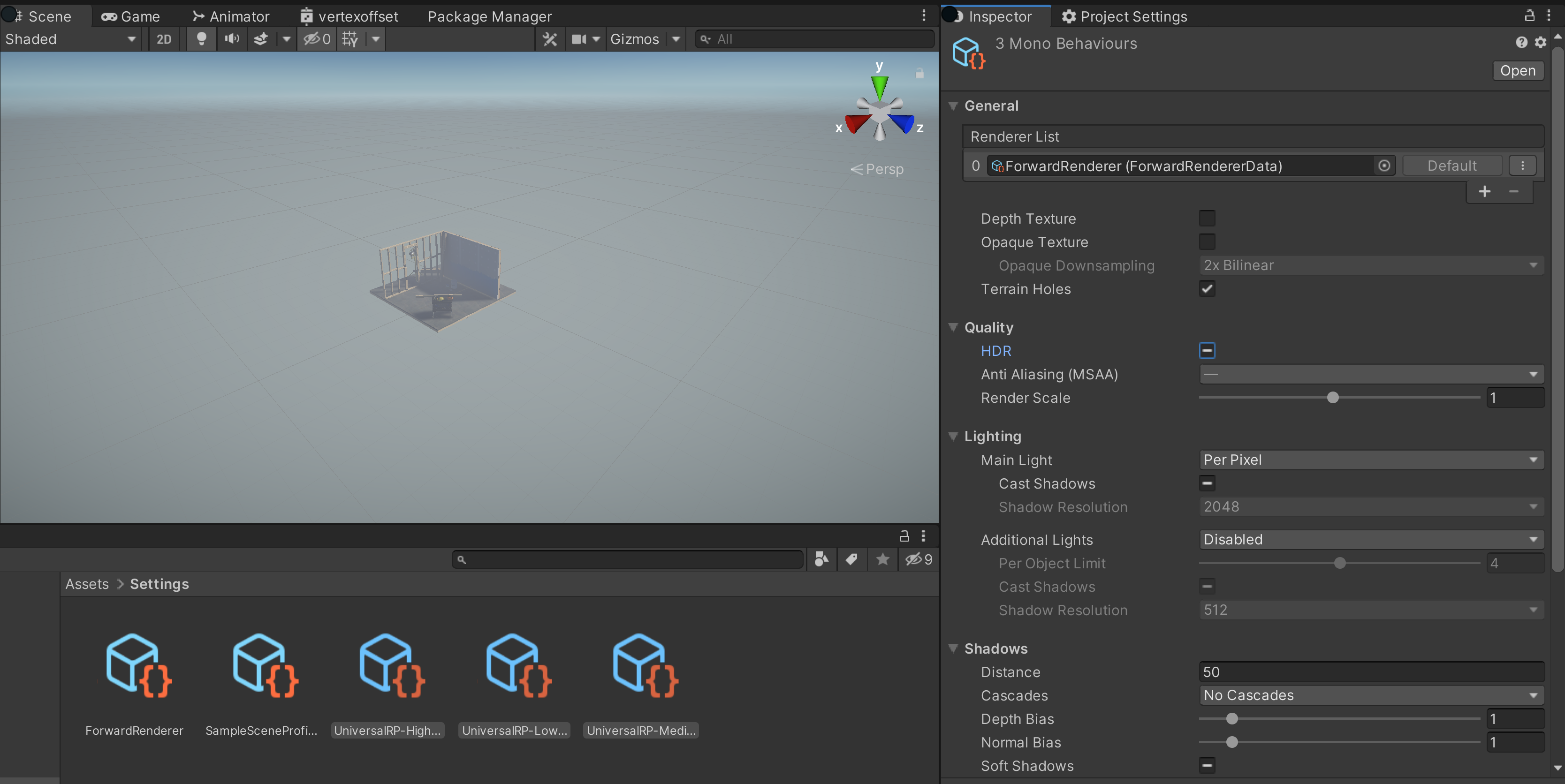This screenshot has width=1565, height=784.
Task: Toggle the HDR checkbox
Action: [1207, 350]
